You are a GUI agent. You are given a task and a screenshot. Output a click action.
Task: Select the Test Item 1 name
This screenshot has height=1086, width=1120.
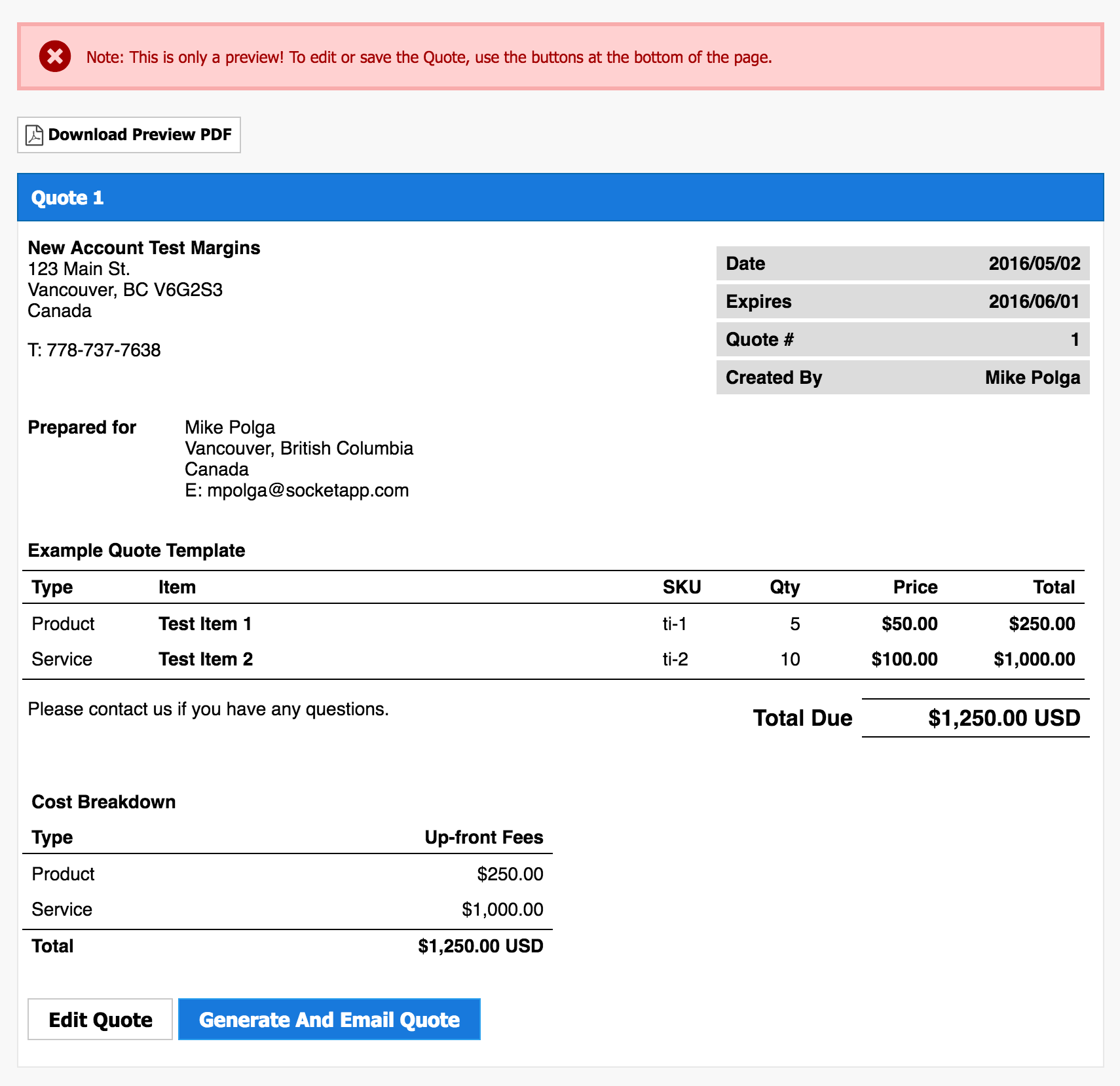point(204,624)
